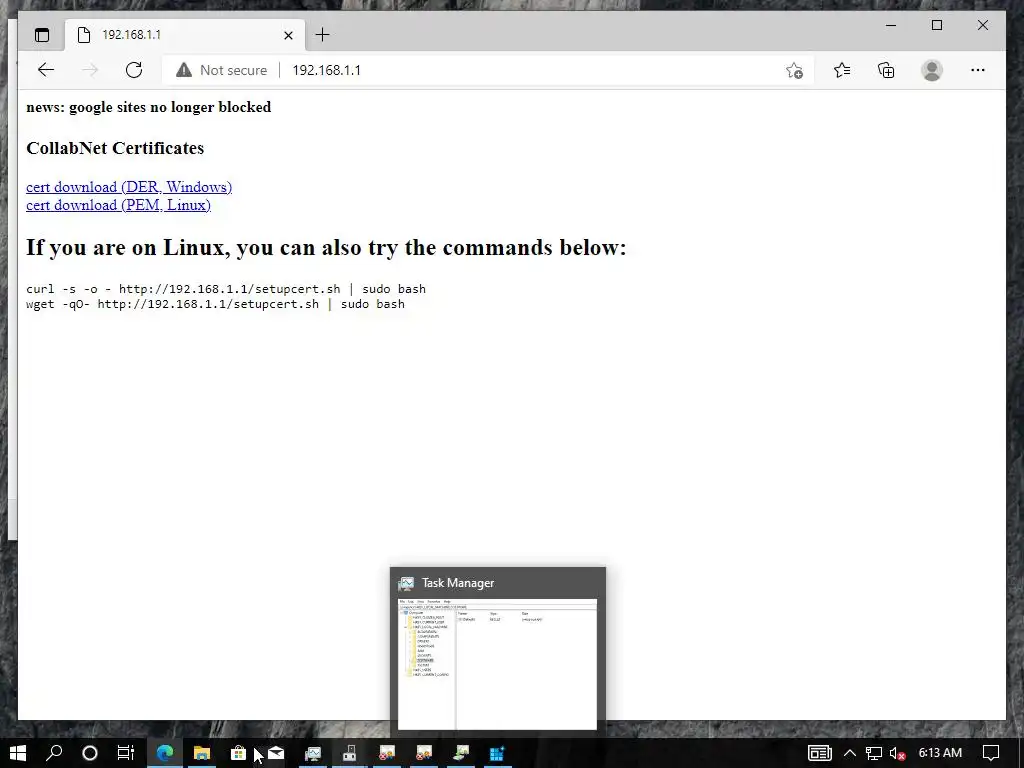The image size is (1024, 768).
Task: Open Task View on the taskbar
Action: tap(125, 753)
